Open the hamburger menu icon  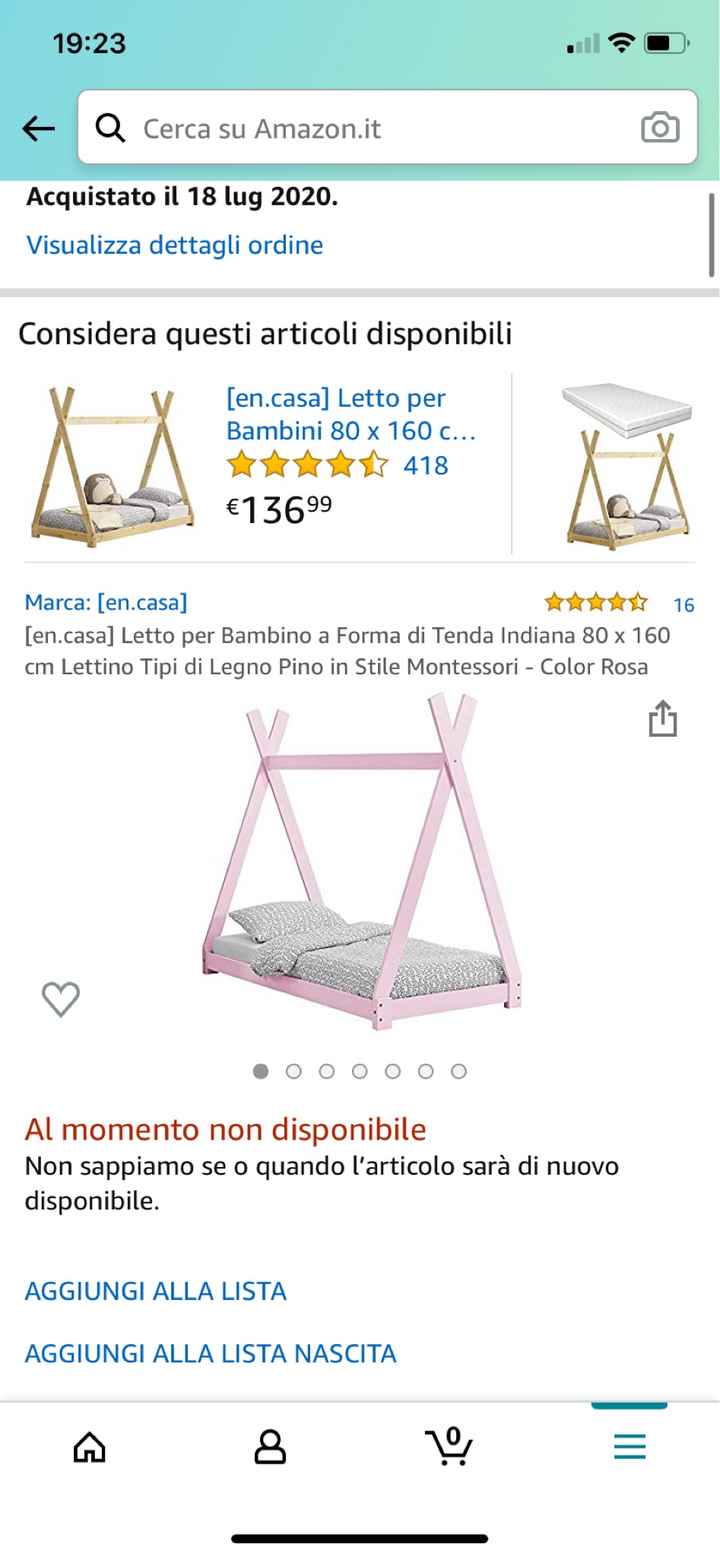[628, 1445]
